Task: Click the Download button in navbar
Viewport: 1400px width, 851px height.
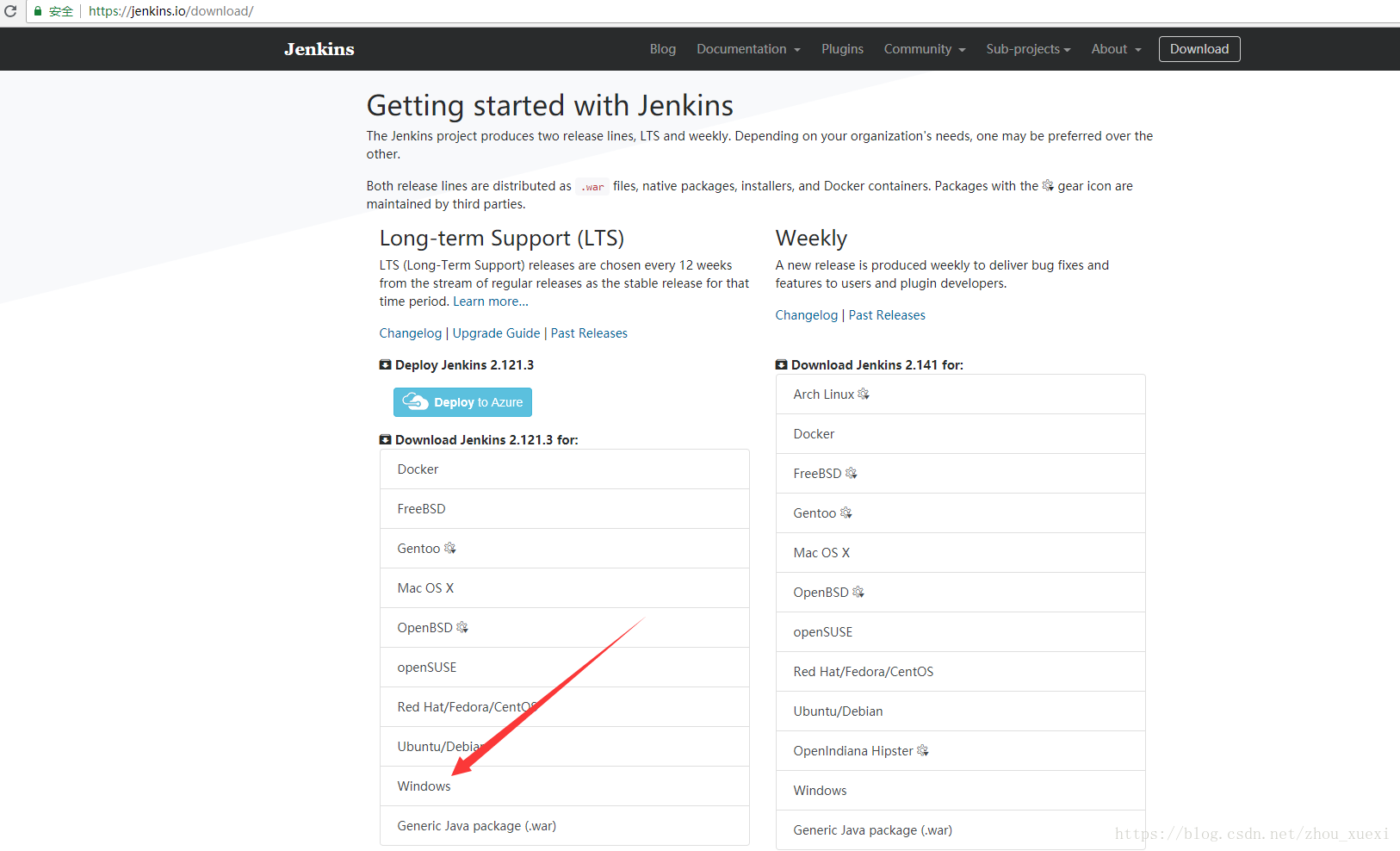Action: (x=1199, y=49)
